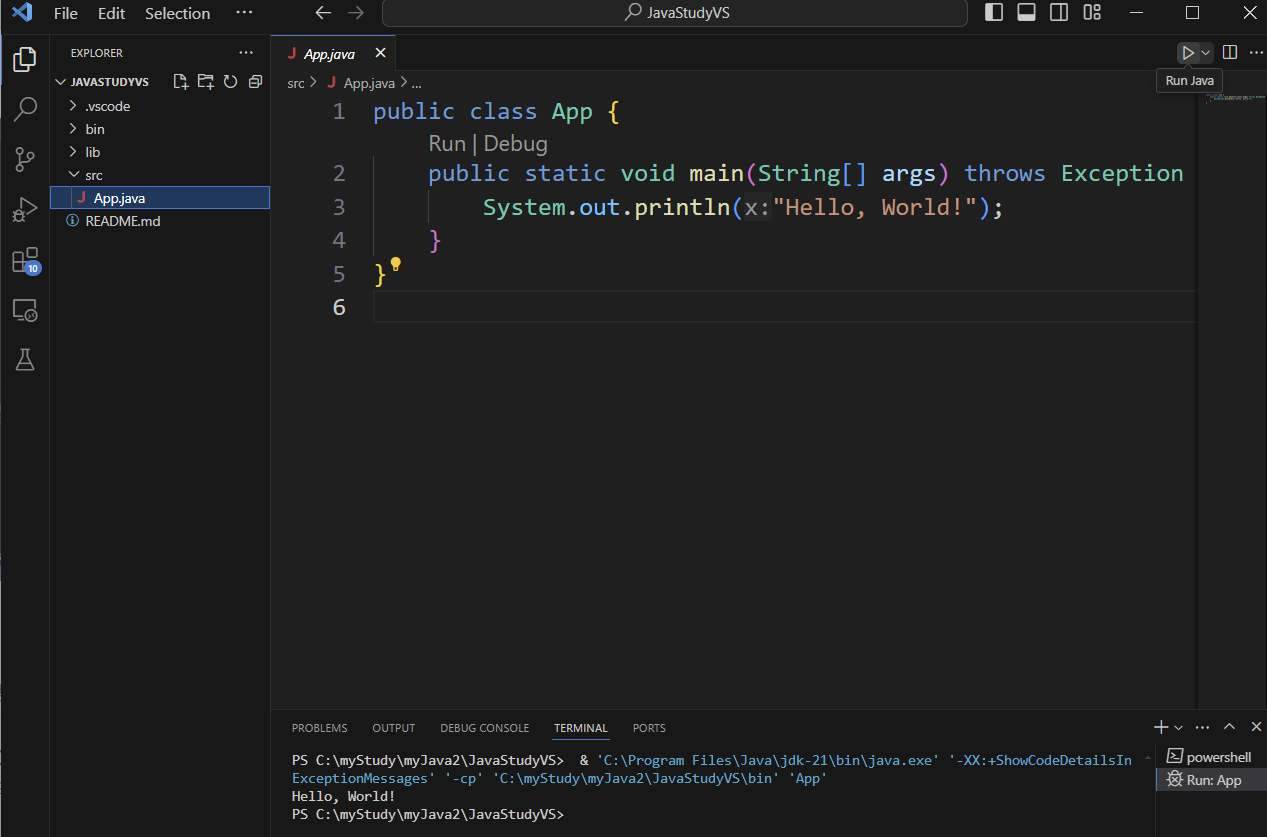Open the File menu
This screenshot has width=1267, height=837.
(x=66, y=13)
